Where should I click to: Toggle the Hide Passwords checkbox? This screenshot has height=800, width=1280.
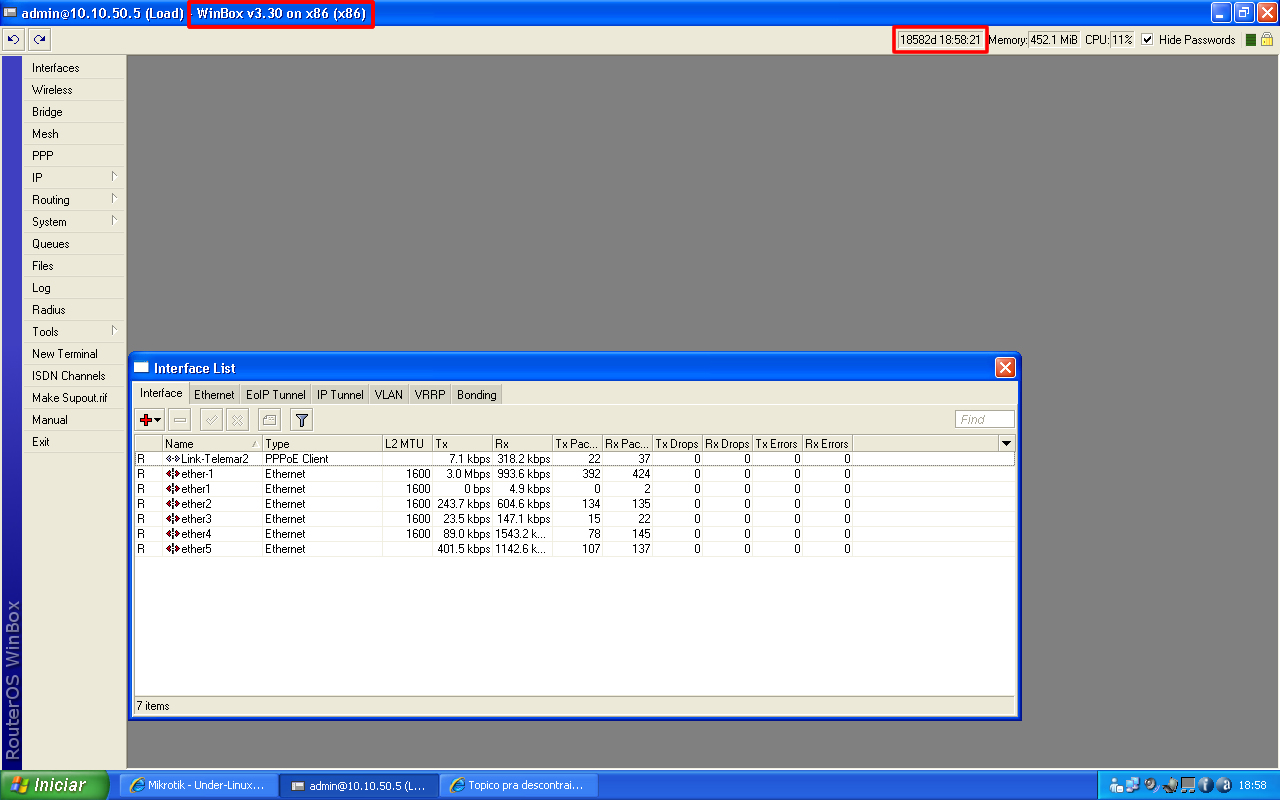click(1147, 40)
